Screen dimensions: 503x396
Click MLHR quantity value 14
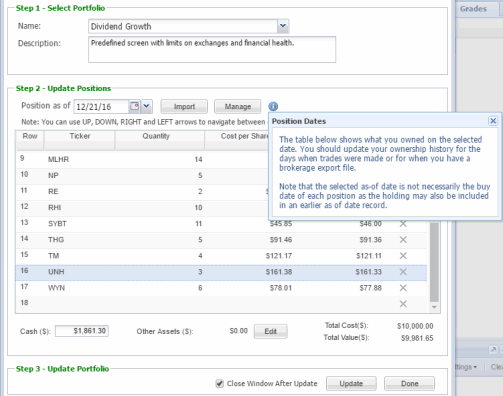tap(198, 159)
